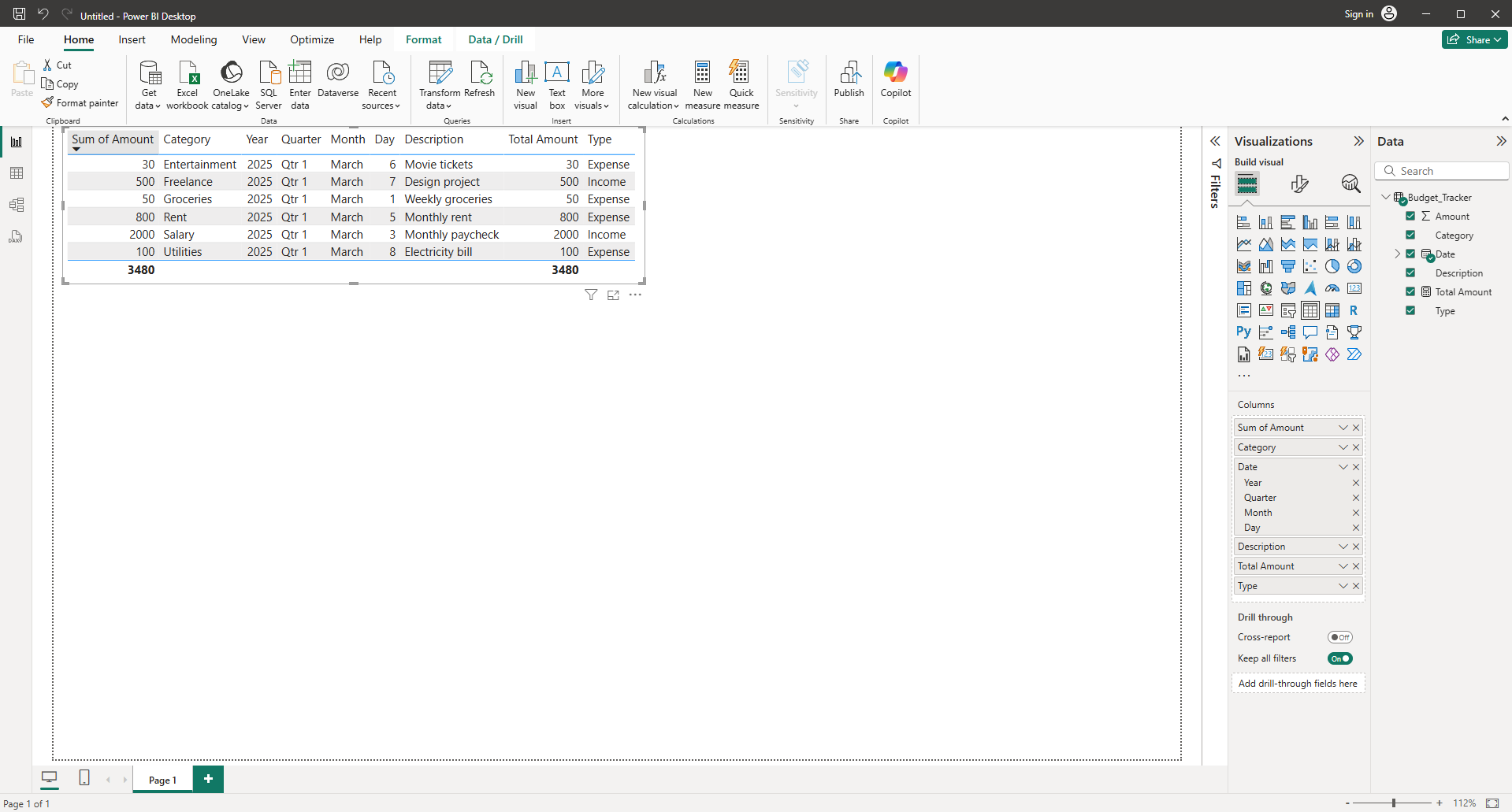Expand the Date field hierarchy

(x=1397, y=254)
